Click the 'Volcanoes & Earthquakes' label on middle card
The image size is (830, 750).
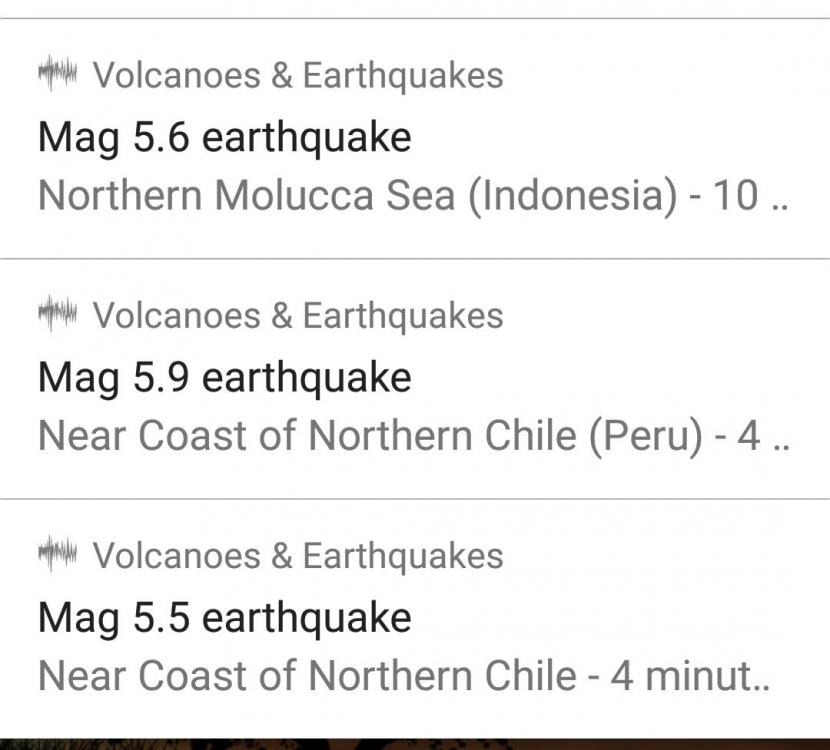click(296, 316)
